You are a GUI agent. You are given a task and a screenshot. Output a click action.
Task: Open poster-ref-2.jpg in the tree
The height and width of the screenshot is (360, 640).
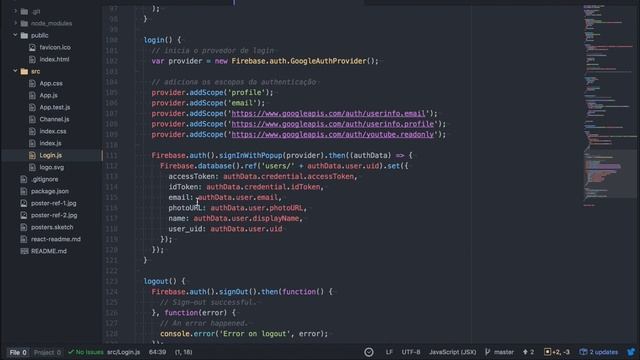54,215
